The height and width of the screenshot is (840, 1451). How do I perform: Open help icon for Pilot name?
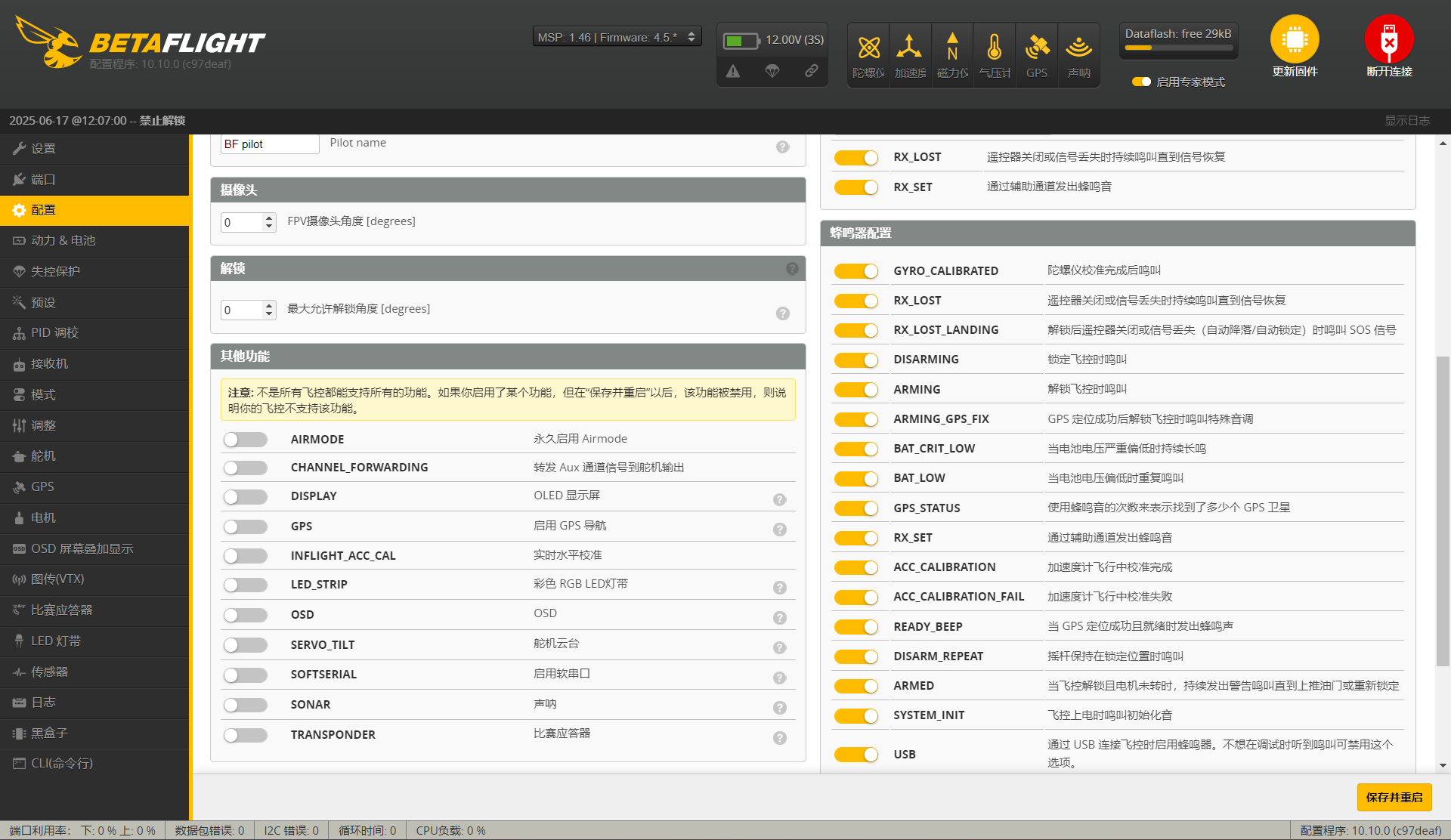tap(783, 147)
